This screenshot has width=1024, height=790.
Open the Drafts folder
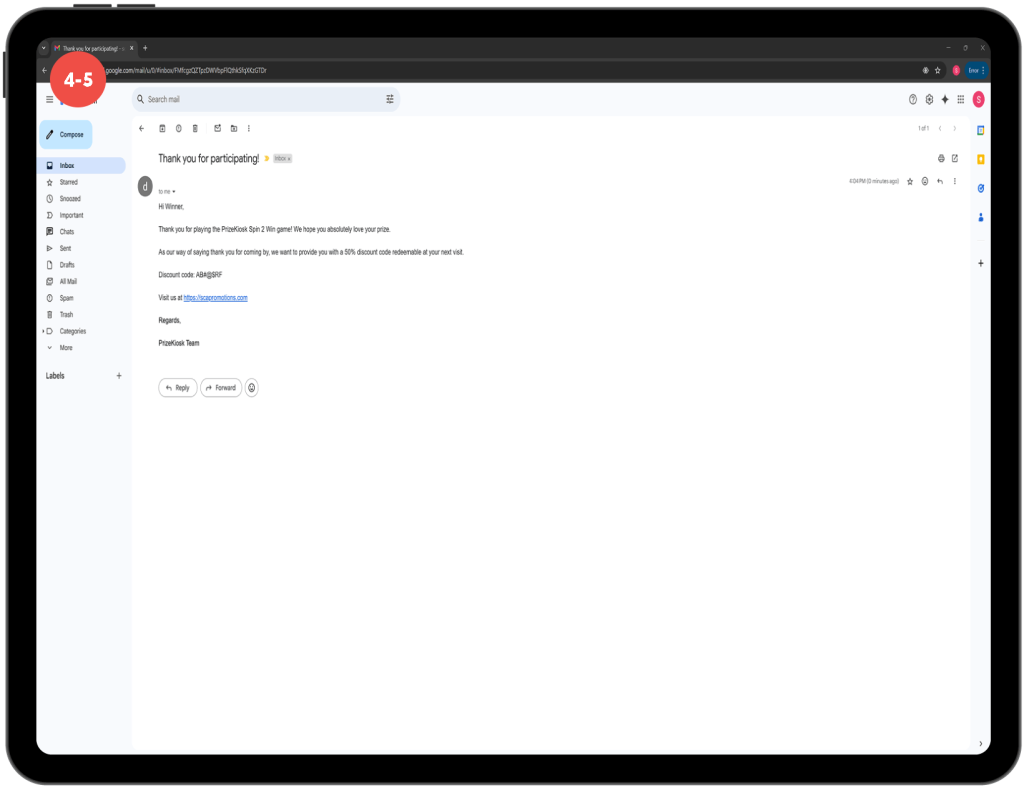click(67, 265)
